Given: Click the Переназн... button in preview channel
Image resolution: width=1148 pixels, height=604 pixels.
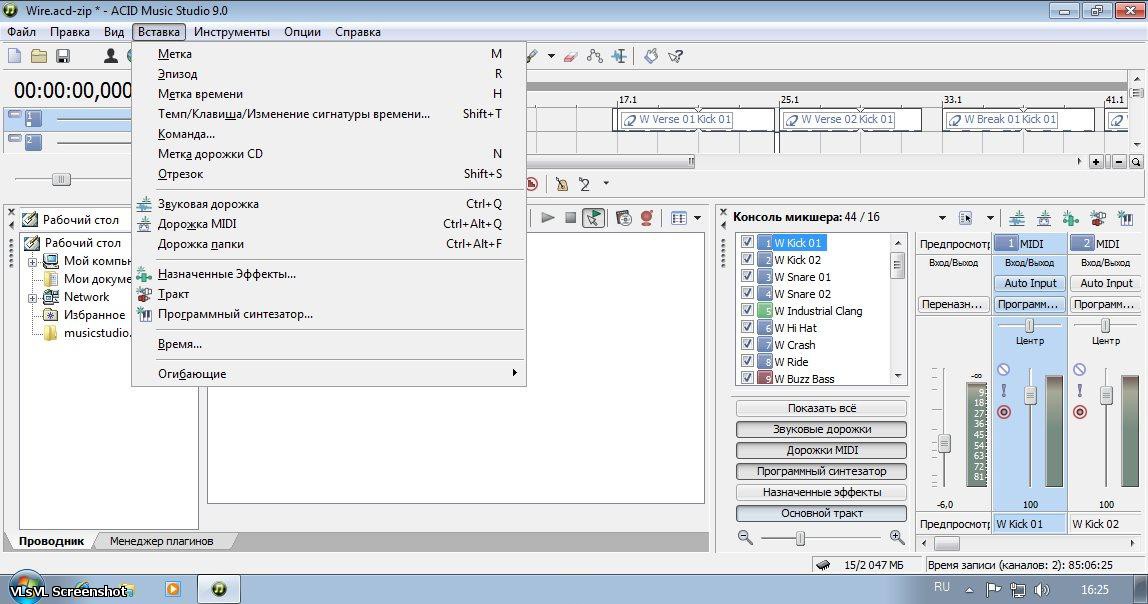Looking at the screenshot, I should 952,304.
